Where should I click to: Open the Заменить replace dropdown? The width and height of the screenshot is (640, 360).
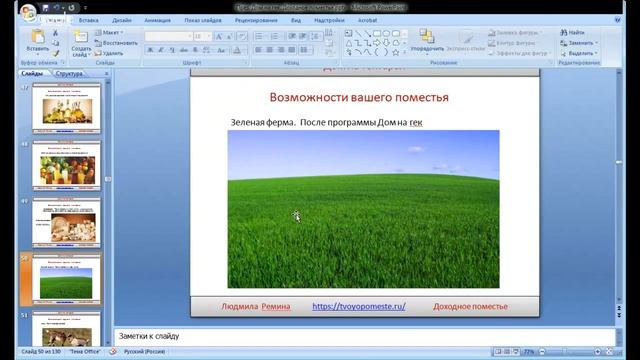click(579, 43)
